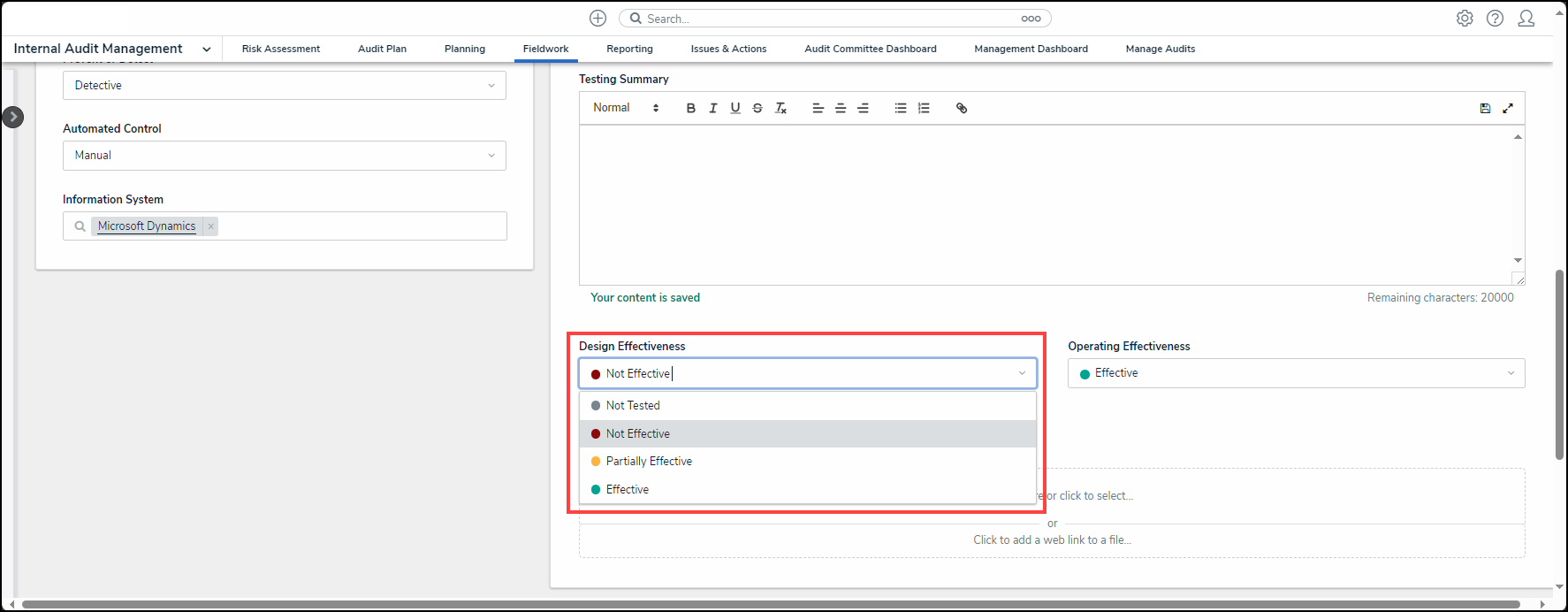Insert a hyperlink using link icon
Viewport: 1568px width, 612px height.
(x=962, y=108)
